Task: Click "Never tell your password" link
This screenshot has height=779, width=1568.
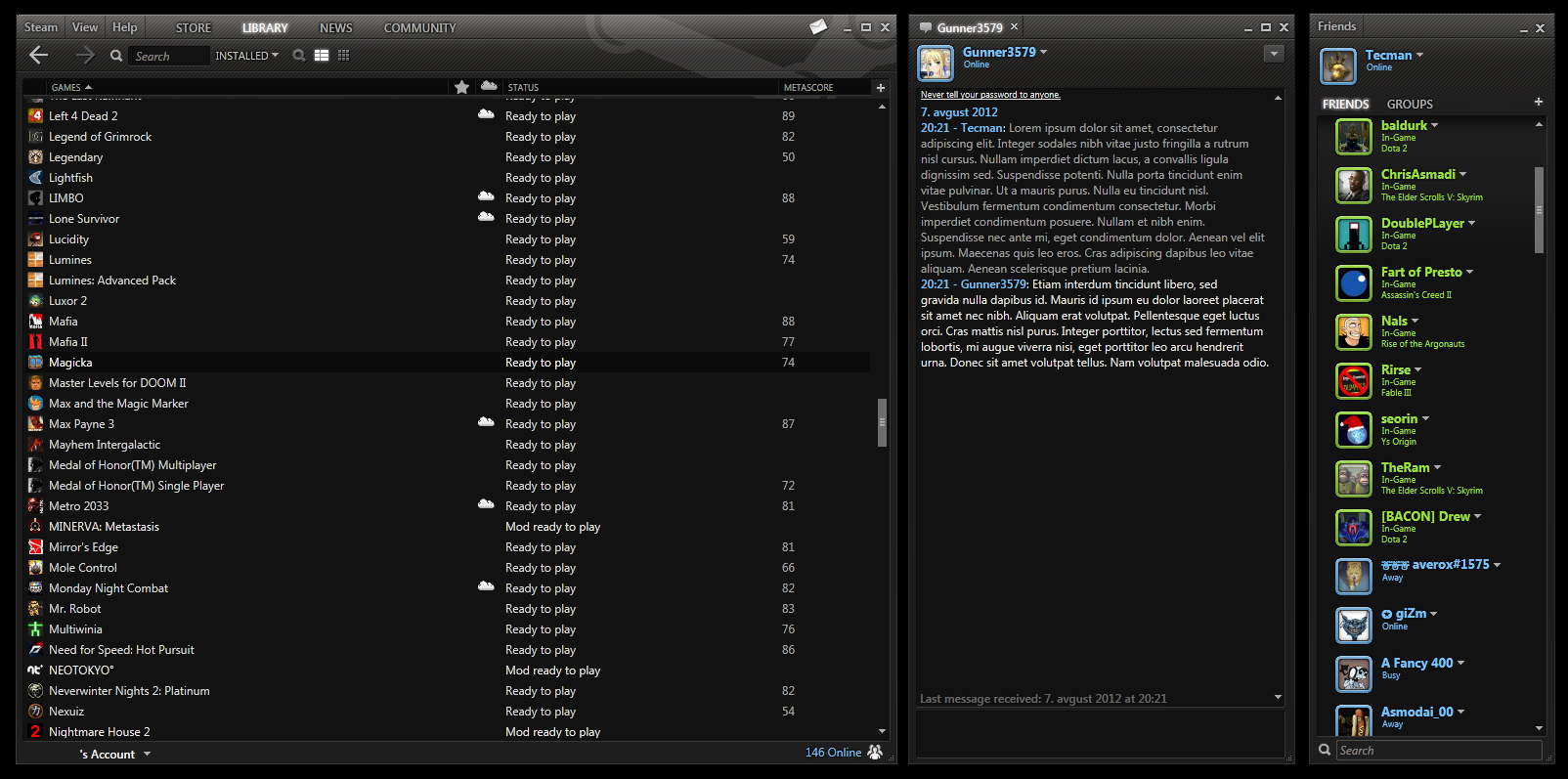Action: pyautogui.click(x=989, y=95)
